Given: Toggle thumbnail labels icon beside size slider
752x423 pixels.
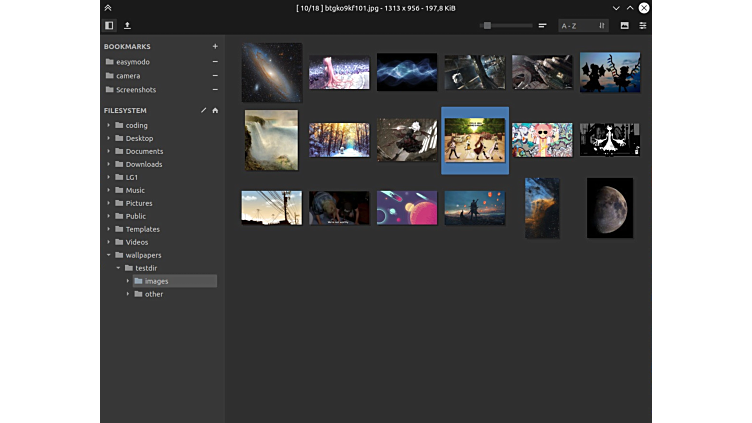Looking at the screenshot, I should click(542, 25).
